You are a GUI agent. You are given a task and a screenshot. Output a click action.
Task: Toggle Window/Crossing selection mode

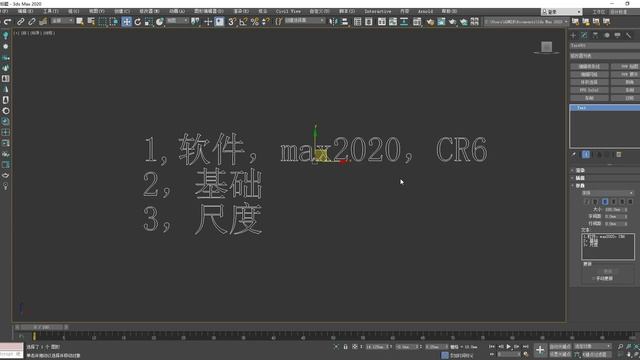(114, 22)
